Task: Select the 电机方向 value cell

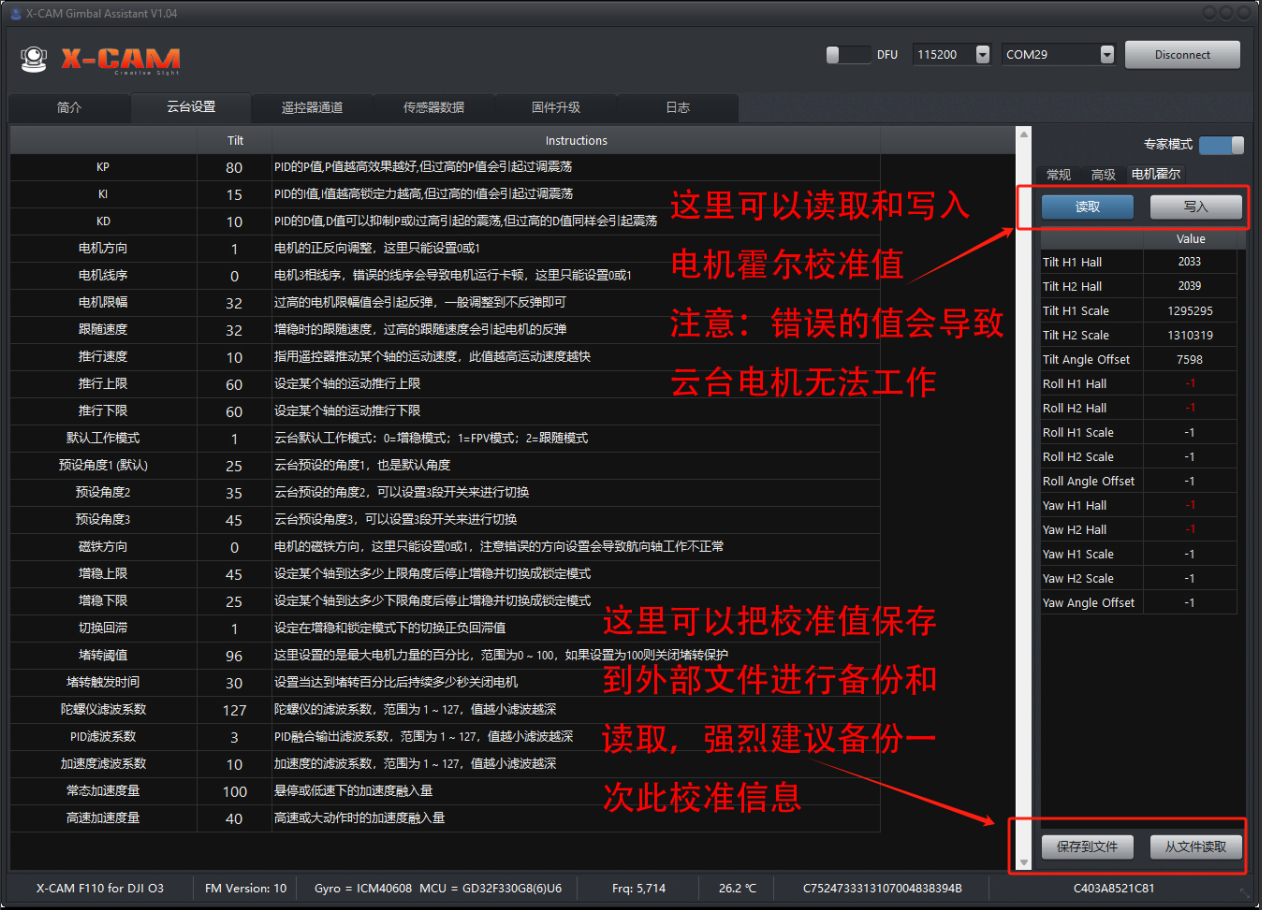Action: coord(234,248)
